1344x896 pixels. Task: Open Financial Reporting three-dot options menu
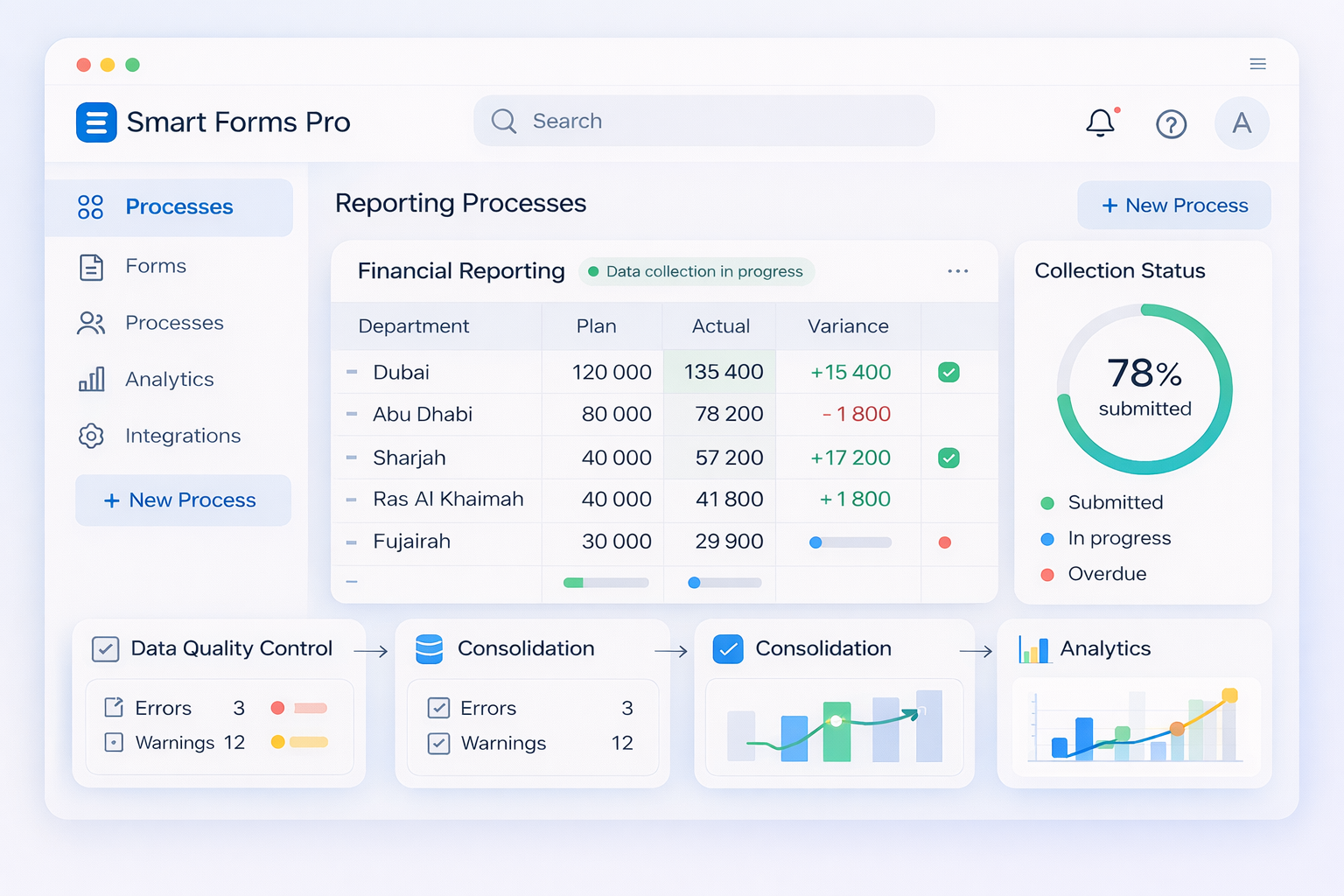[957, 271]
